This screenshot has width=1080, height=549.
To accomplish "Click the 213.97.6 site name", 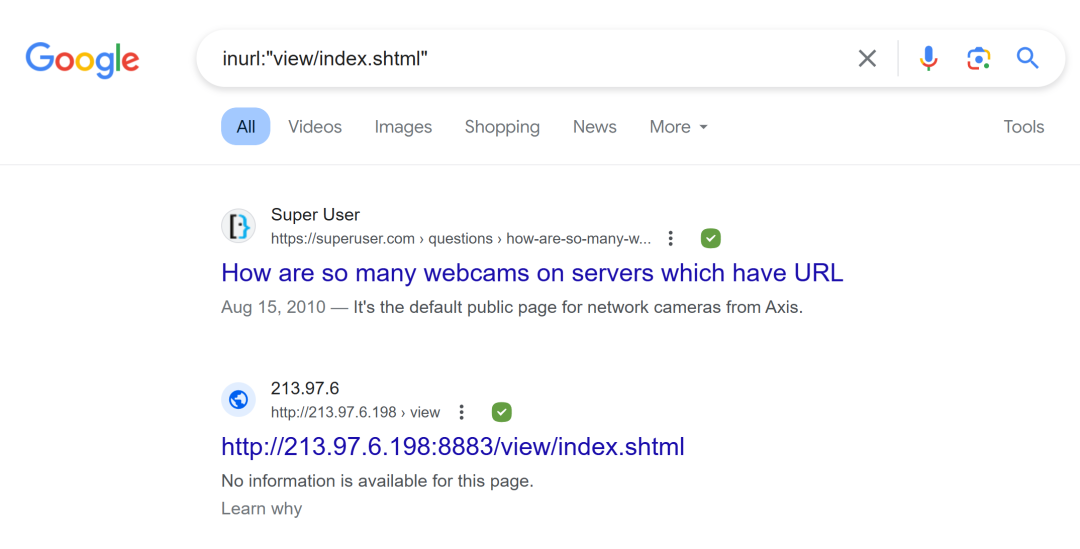I will coord(304,389).
